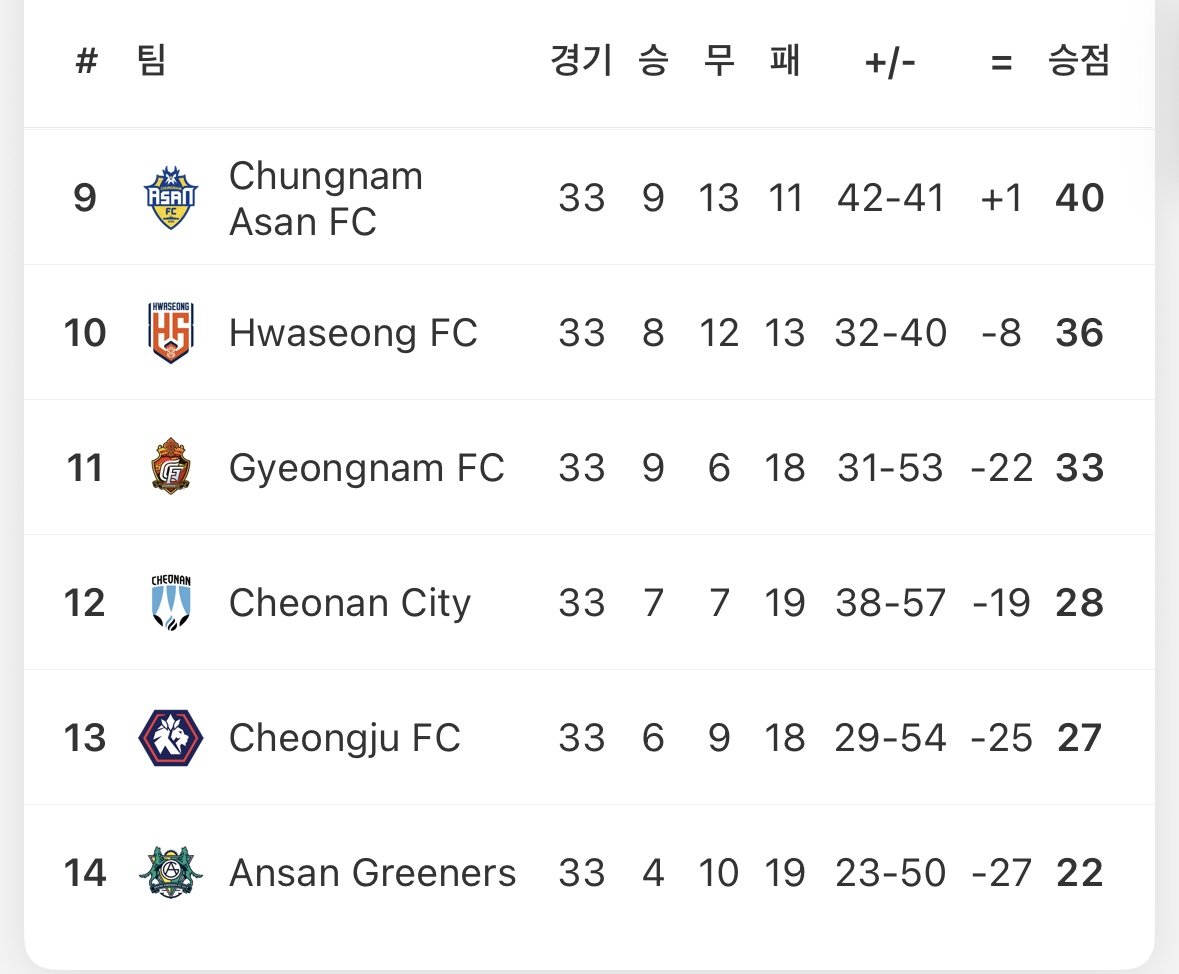Tap the 팀 team column header

point(151,60)
